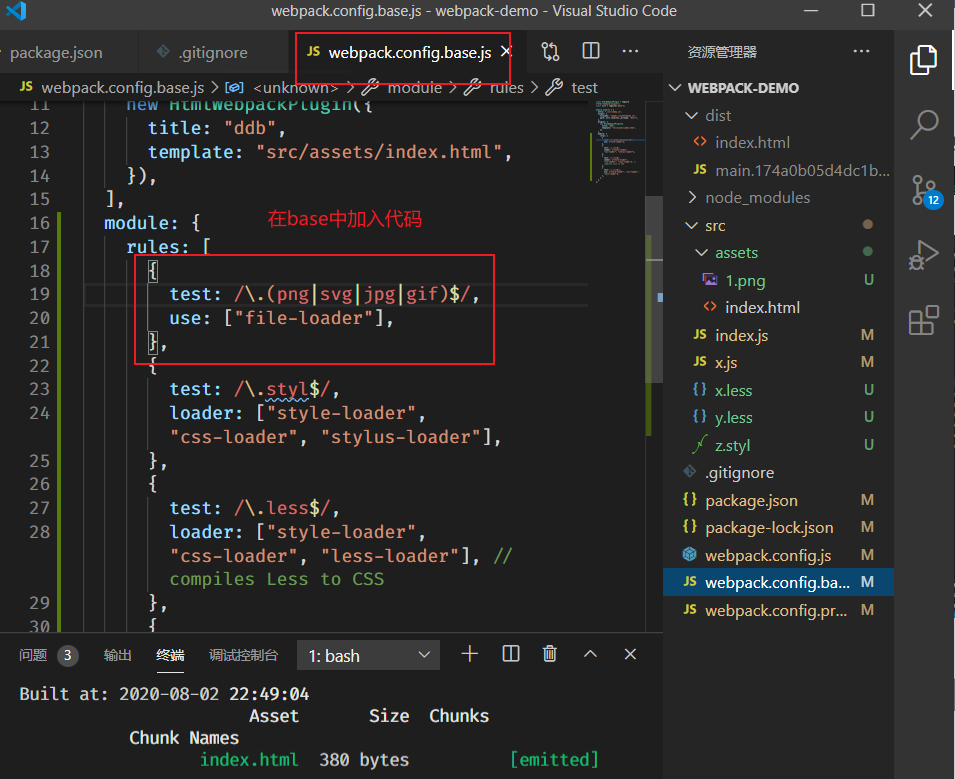This screenshot has width=955, height=779.
Task: Open the Extensions view
Action: pos(923,320)
